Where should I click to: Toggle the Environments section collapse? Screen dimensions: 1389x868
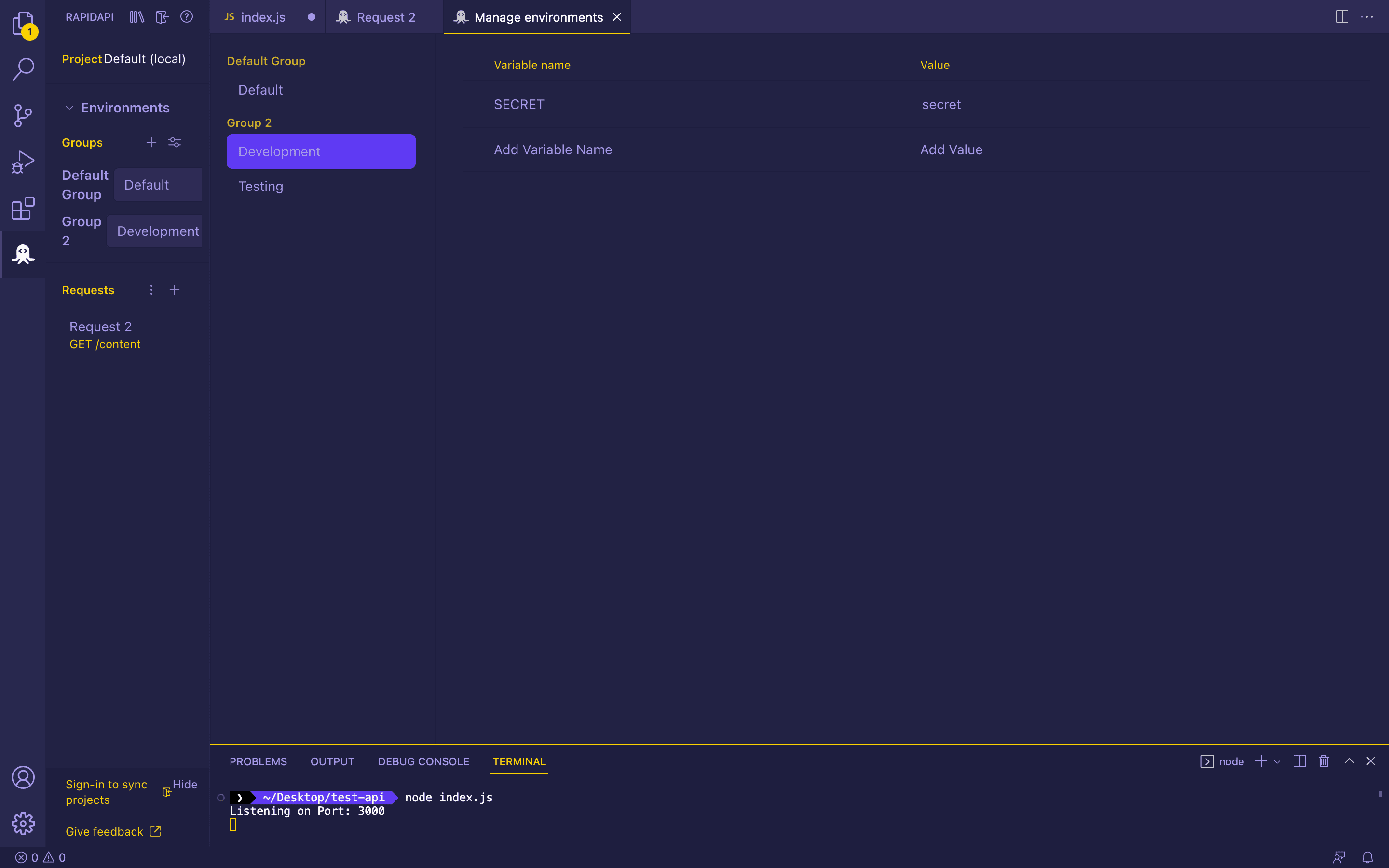[70, 107]
